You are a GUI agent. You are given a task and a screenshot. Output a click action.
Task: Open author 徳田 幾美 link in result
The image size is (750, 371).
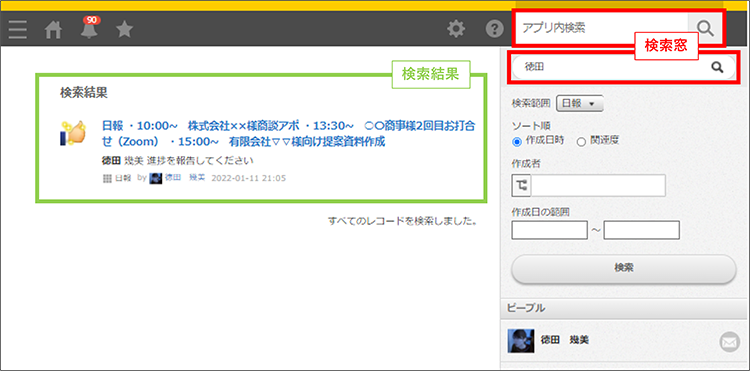point(185,178)
